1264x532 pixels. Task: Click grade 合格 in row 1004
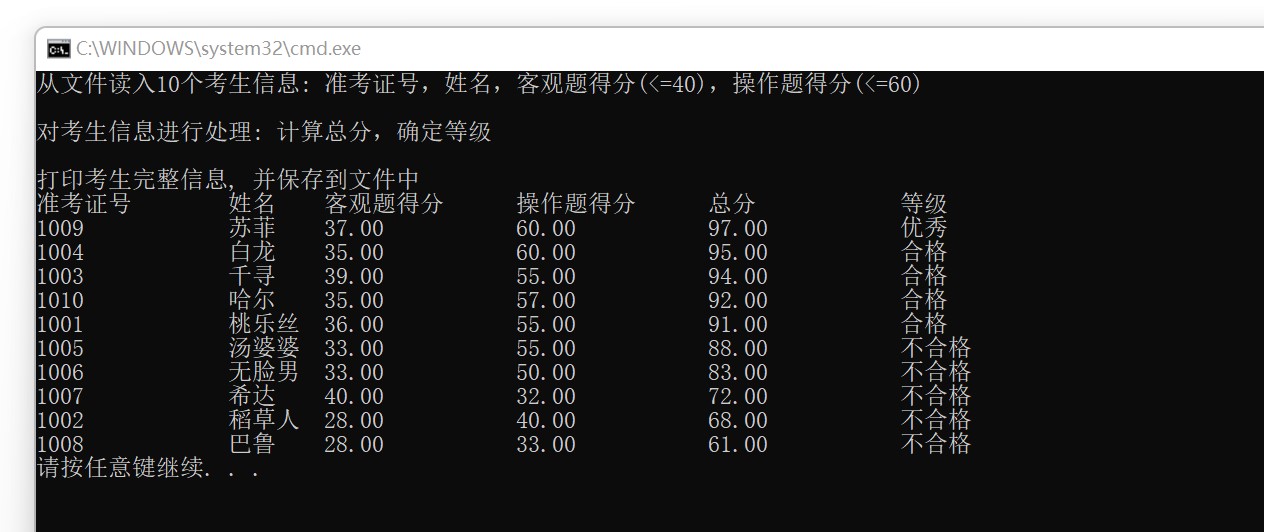[x=924, y=252]
